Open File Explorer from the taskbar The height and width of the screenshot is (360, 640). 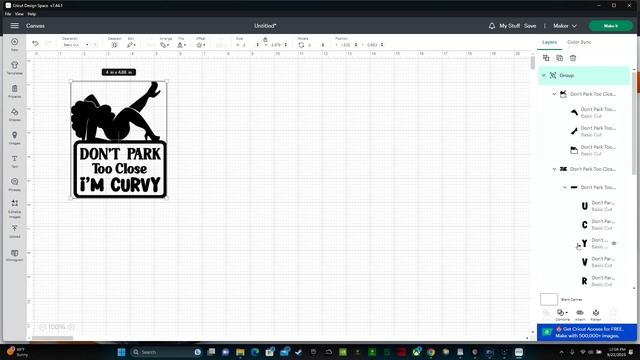(240, 352)
